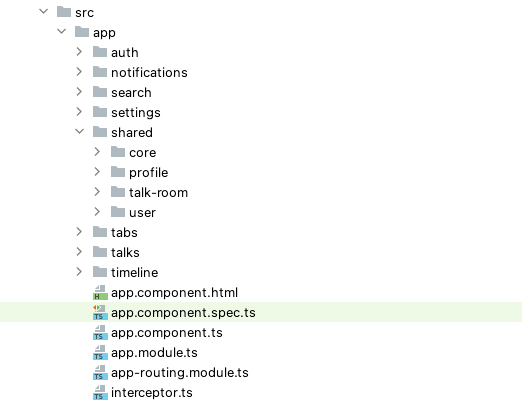The image size is (522, 406).
Task: Click the app-routing.module.ts file icon
Action: (x=100, y=372)
